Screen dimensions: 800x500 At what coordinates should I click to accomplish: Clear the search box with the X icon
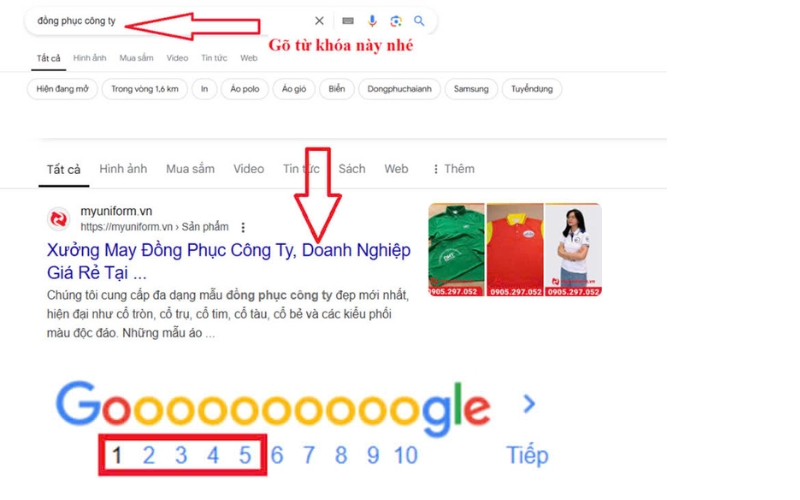[x=319, y=21]
